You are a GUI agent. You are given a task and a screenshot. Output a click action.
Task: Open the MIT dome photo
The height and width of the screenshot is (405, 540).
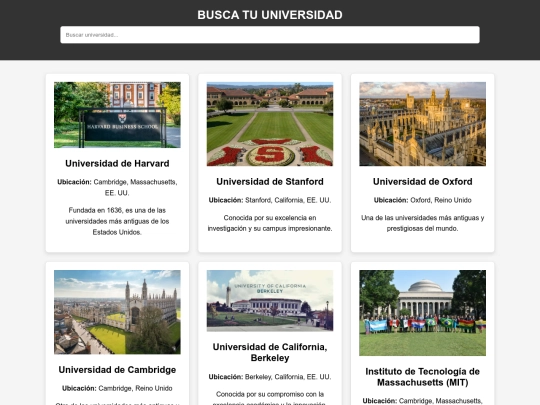click(423, 313)
